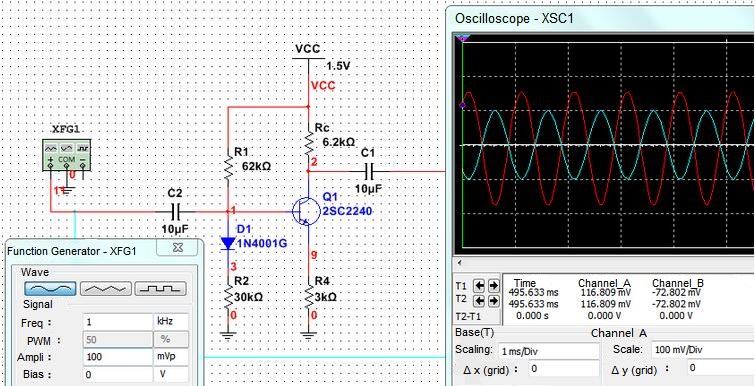Click the timebase Scaling 1 ms/Div field
755x386 pixels.
(548, 350)
